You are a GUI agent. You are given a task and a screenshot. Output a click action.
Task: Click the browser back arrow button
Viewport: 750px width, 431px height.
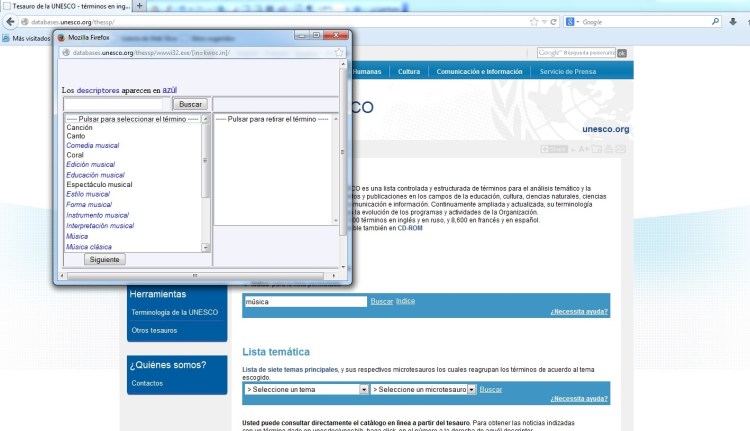pos(11,21)
